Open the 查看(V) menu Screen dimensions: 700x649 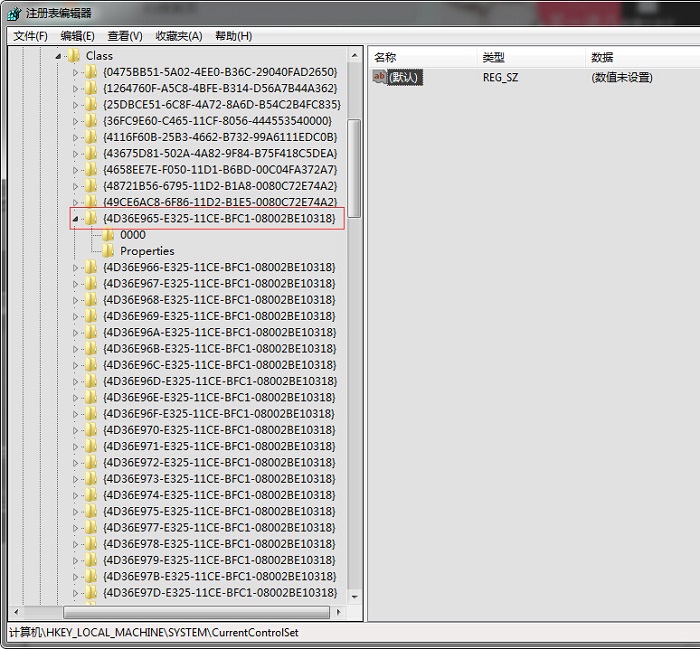coord(125,36)
